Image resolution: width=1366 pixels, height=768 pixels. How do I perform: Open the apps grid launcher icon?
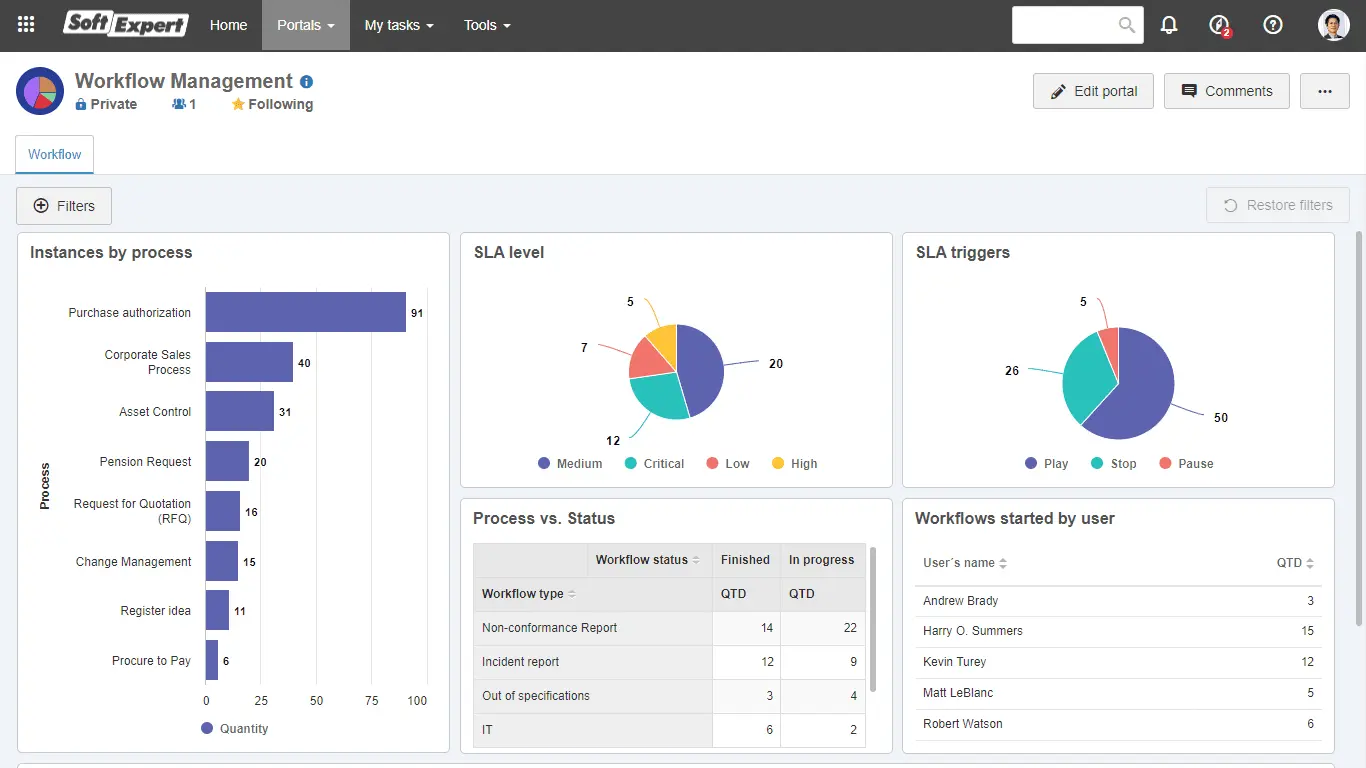26,25
